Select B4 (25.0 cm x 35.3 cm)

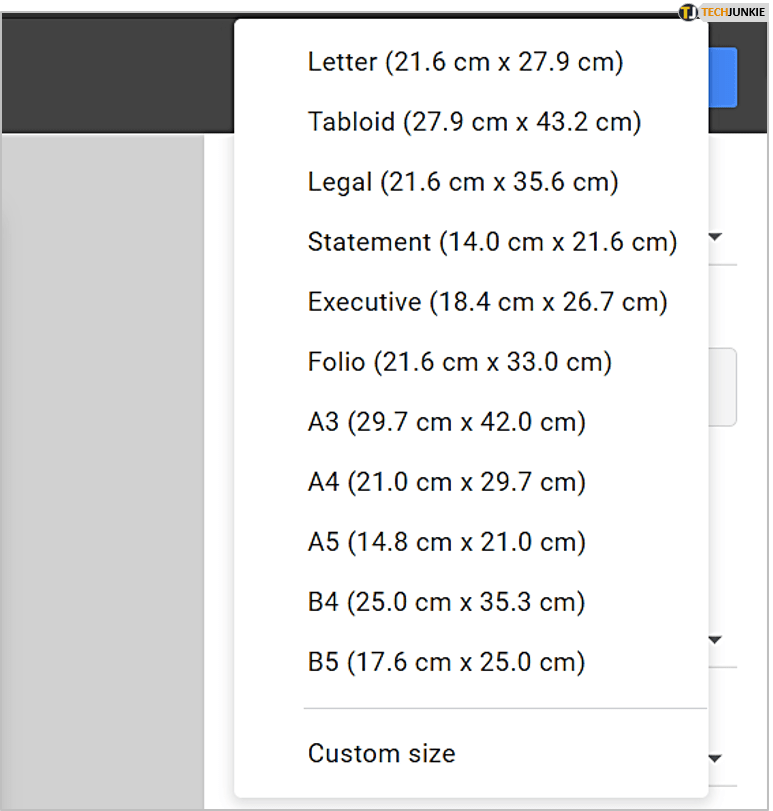(x=446, y=602)
